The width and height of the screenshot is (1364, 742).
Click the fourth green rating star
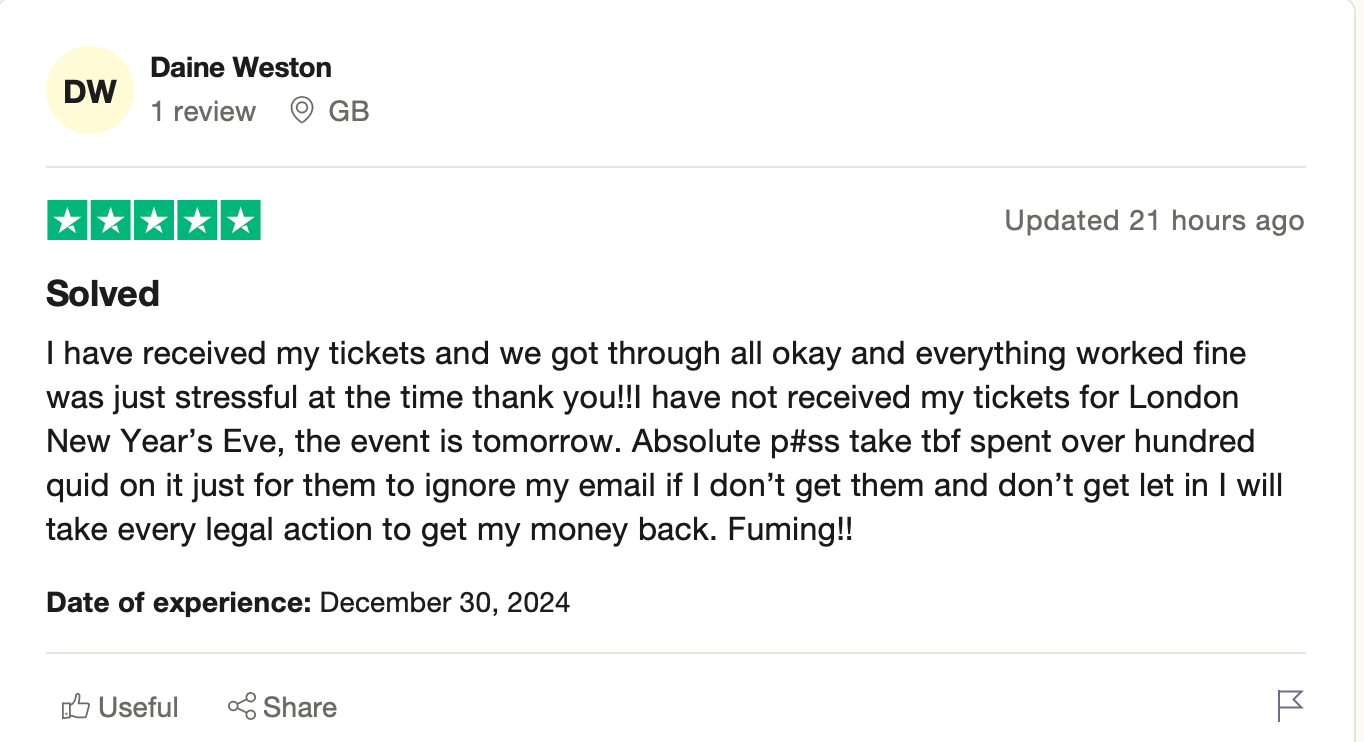197,221
